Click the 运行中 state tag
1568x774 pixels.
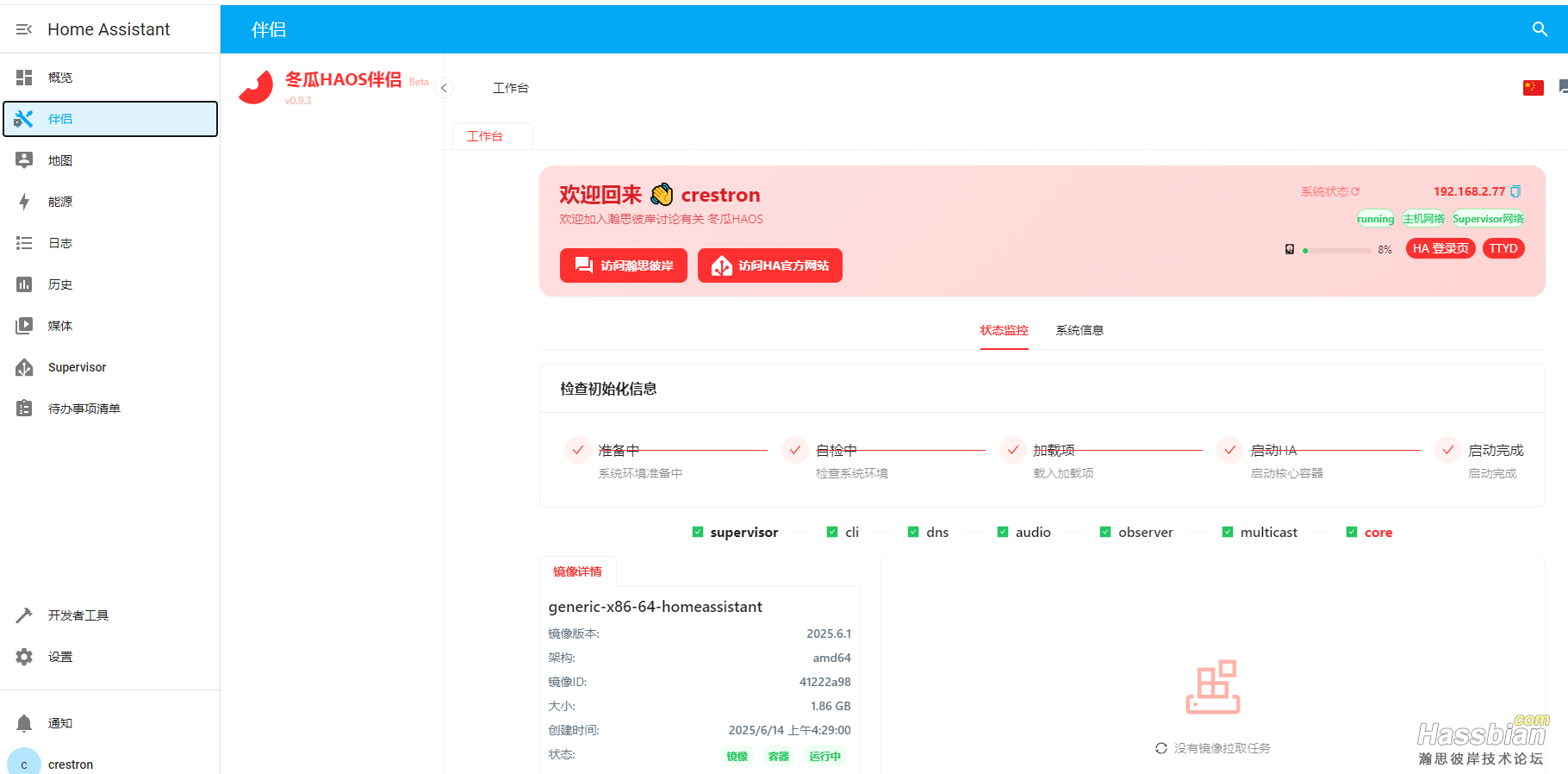click(825, 756)
